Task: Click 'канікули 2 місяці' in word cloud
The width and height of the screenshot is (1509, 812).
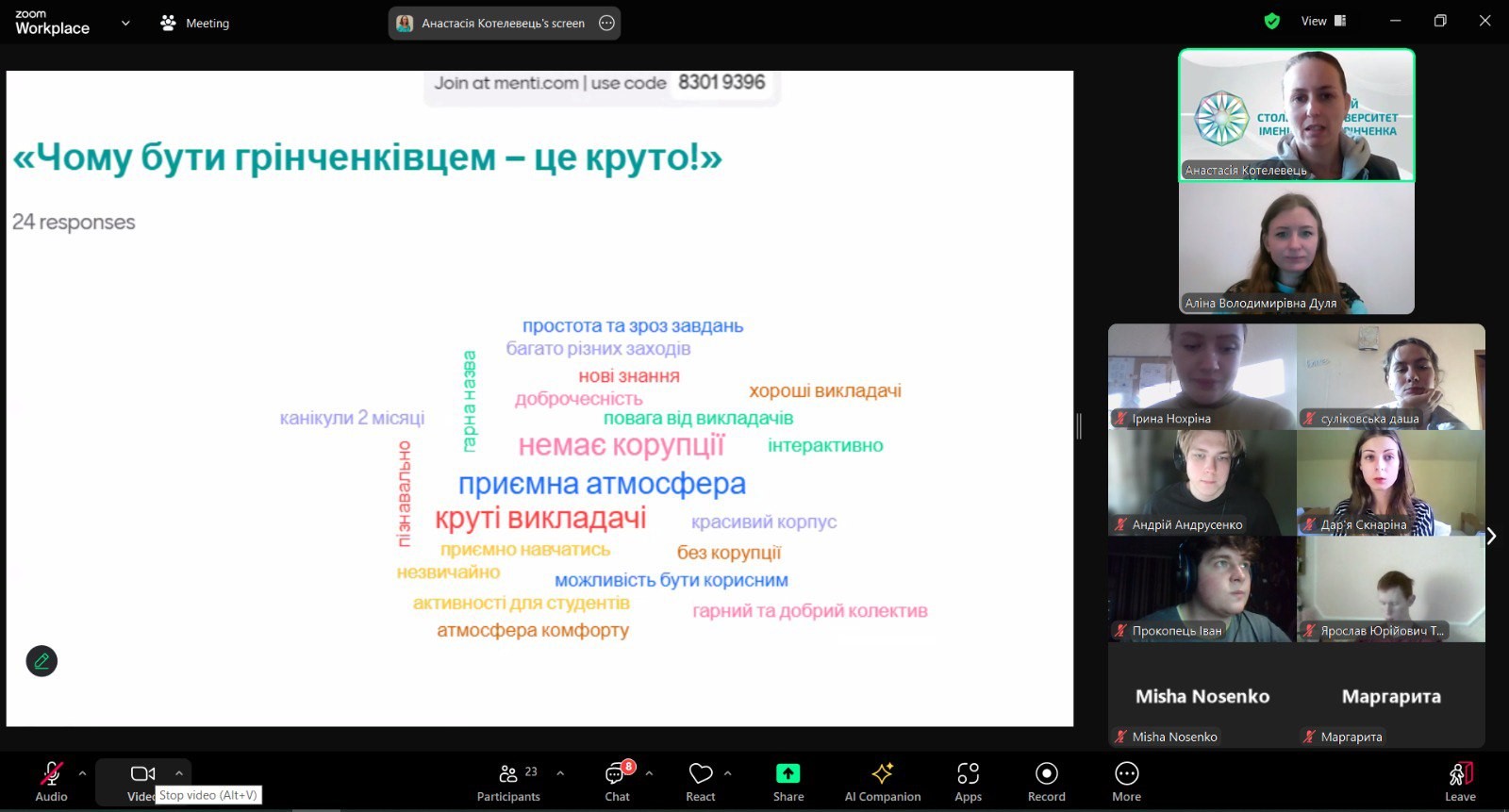Action: coord(352,418)
